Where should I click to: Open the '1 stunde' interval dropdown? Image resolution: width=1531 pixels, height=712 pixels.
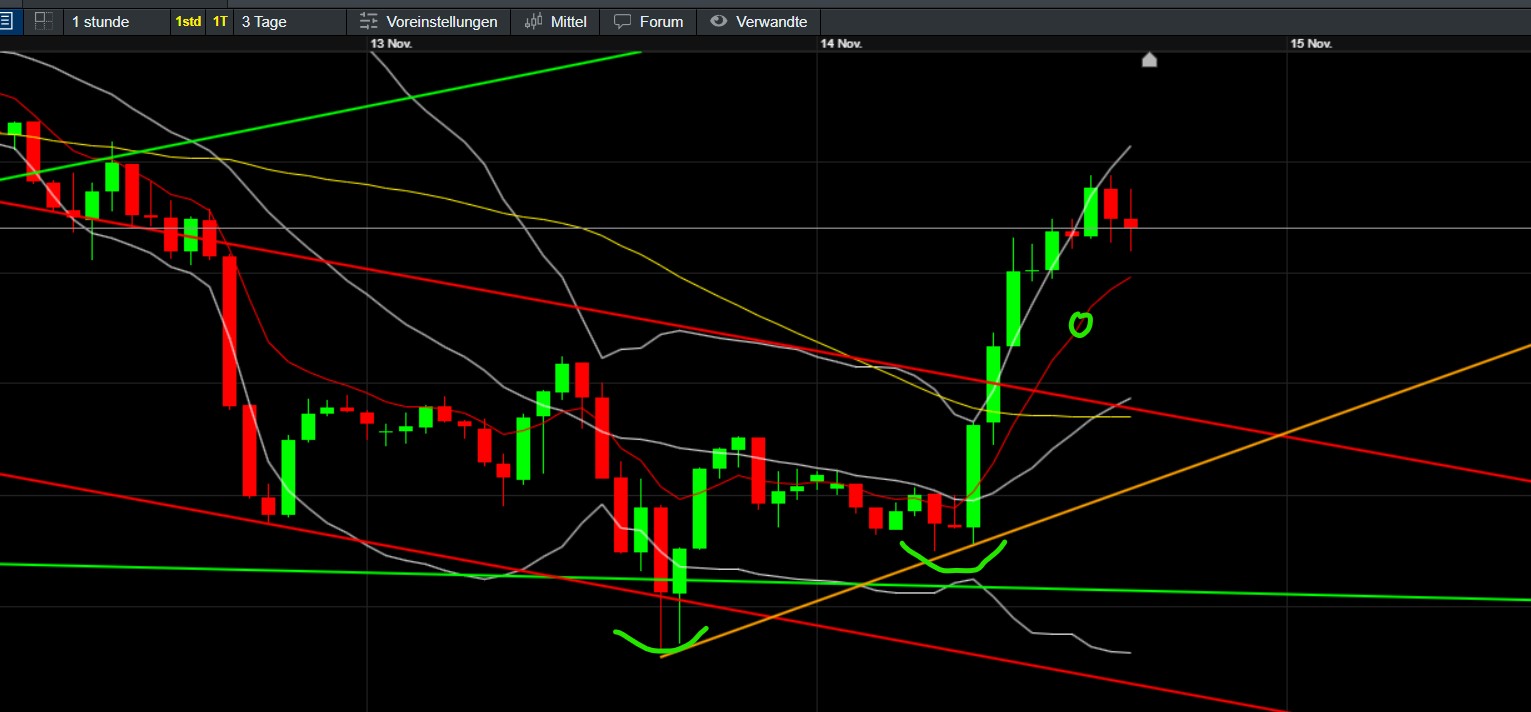pos(116,22)
